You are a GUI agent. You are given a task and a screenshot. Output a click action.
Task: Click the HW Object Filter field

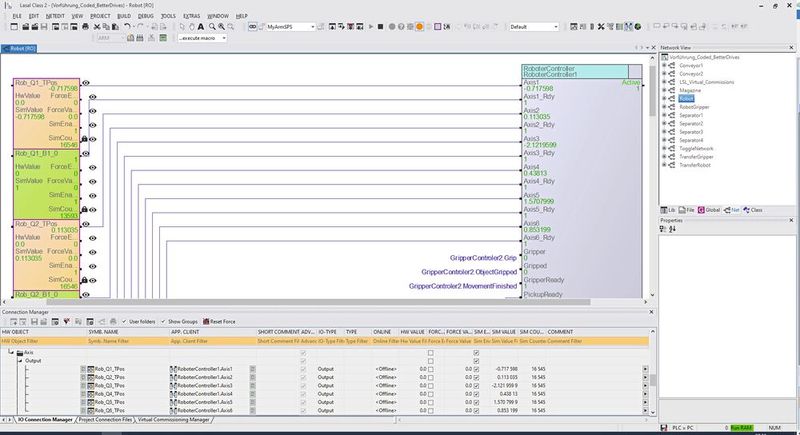click(x=43, y=341)
